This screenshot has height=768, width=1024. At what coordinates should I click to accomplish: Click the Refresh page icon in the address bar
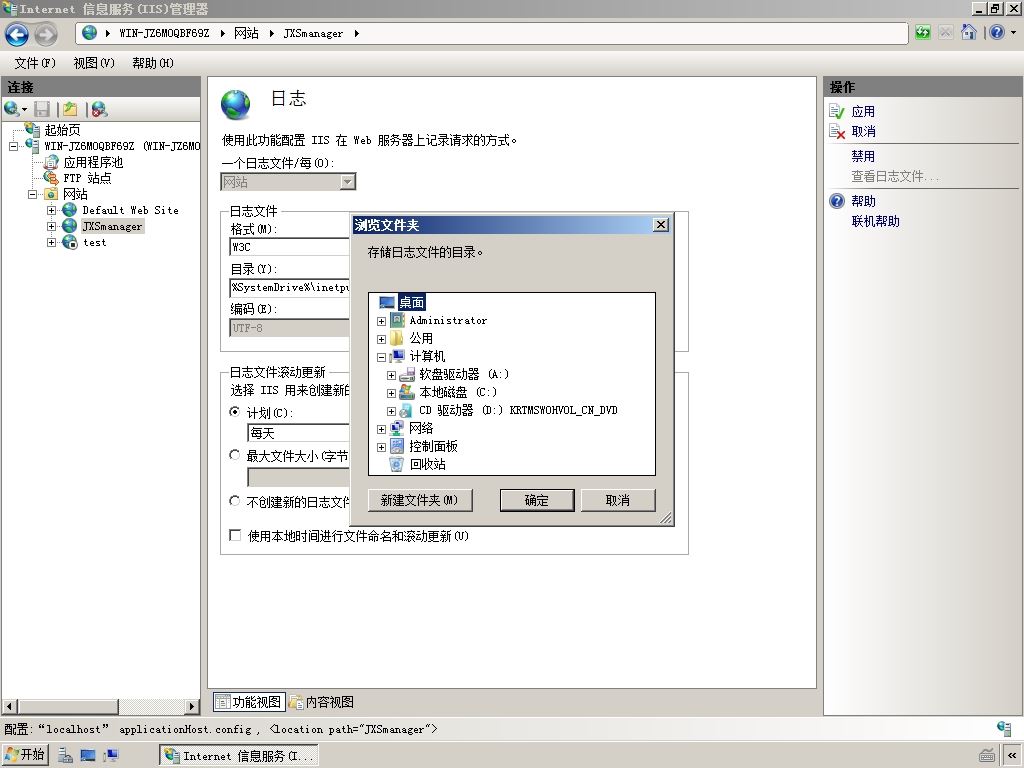click(922, 33)
